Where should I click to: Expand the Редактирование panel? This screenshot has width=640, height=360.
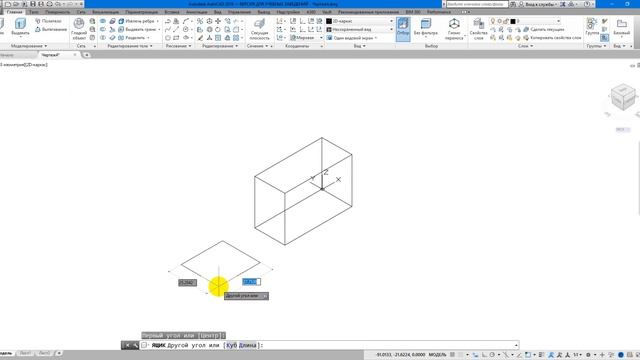[x=220, y=46]
